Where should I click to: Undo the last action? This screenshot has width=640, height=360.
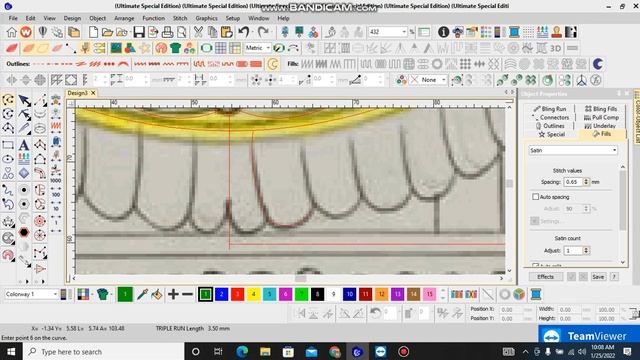tap(244, 32)
